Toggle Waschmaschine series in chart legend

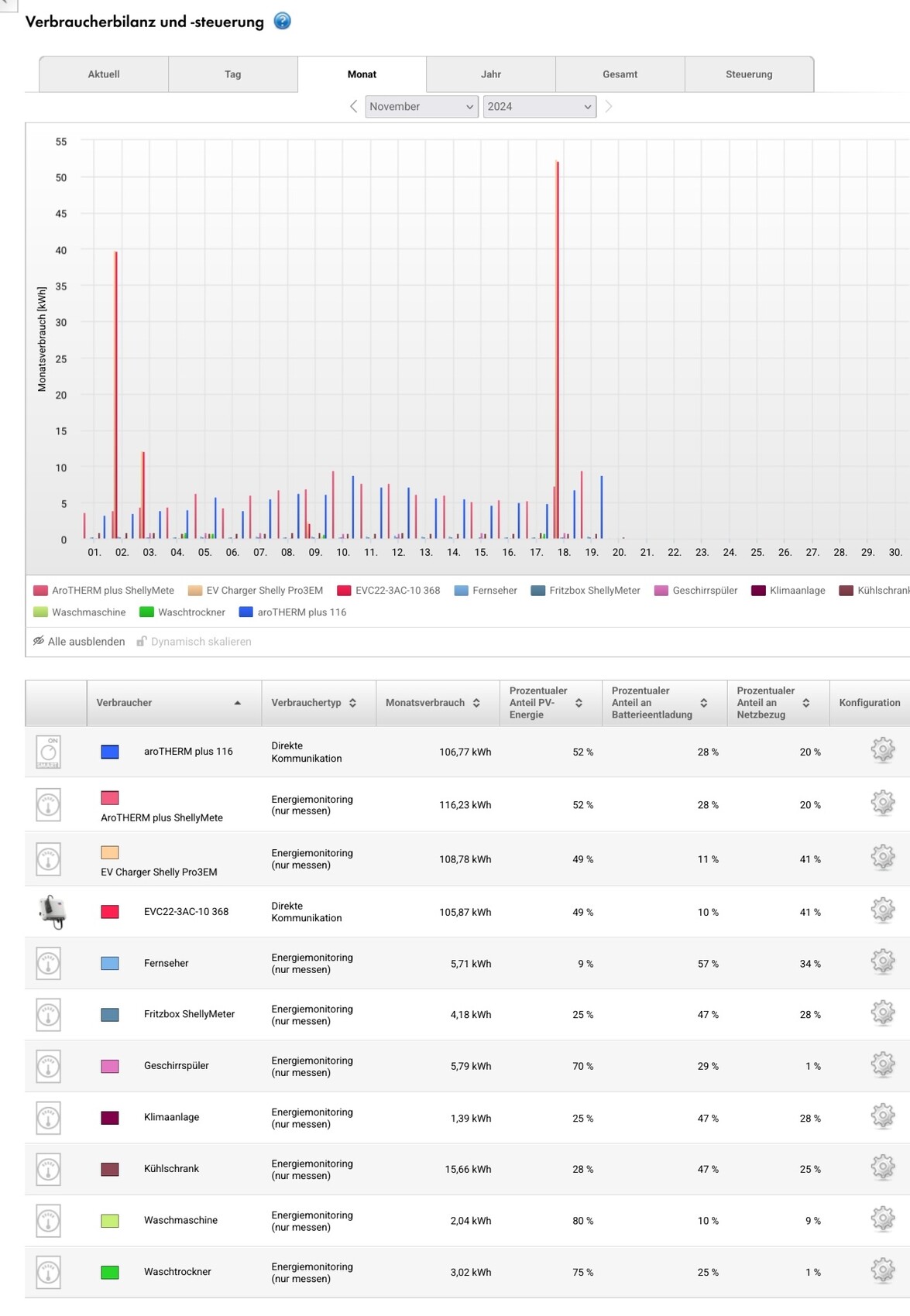click(x=80, y=612)
